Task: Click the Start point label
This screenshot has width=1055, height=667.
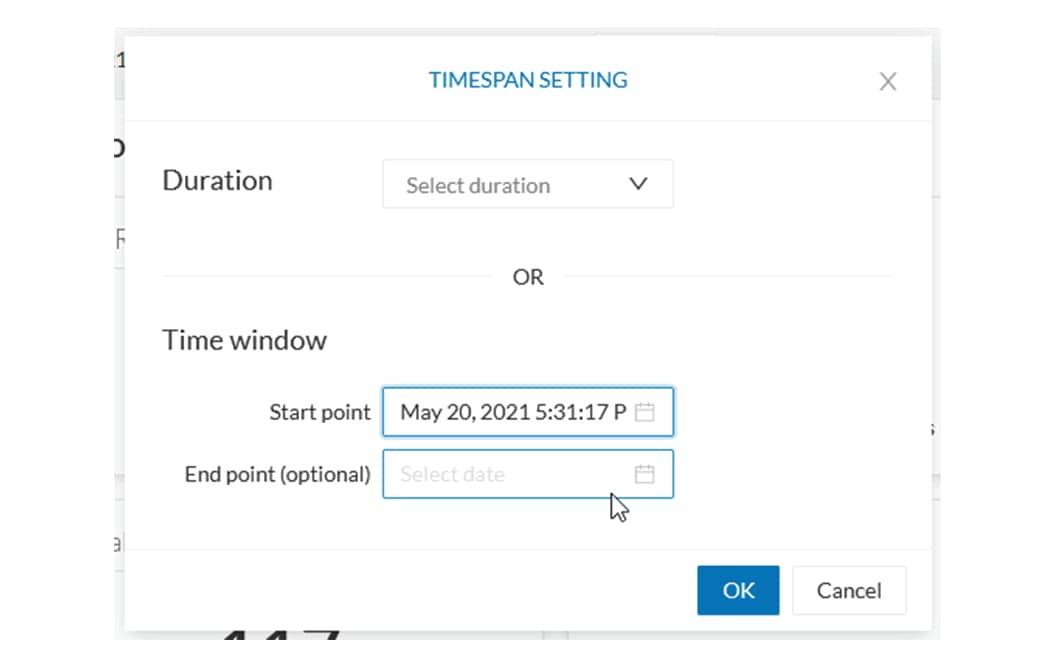Action: [x=319, y=412]
